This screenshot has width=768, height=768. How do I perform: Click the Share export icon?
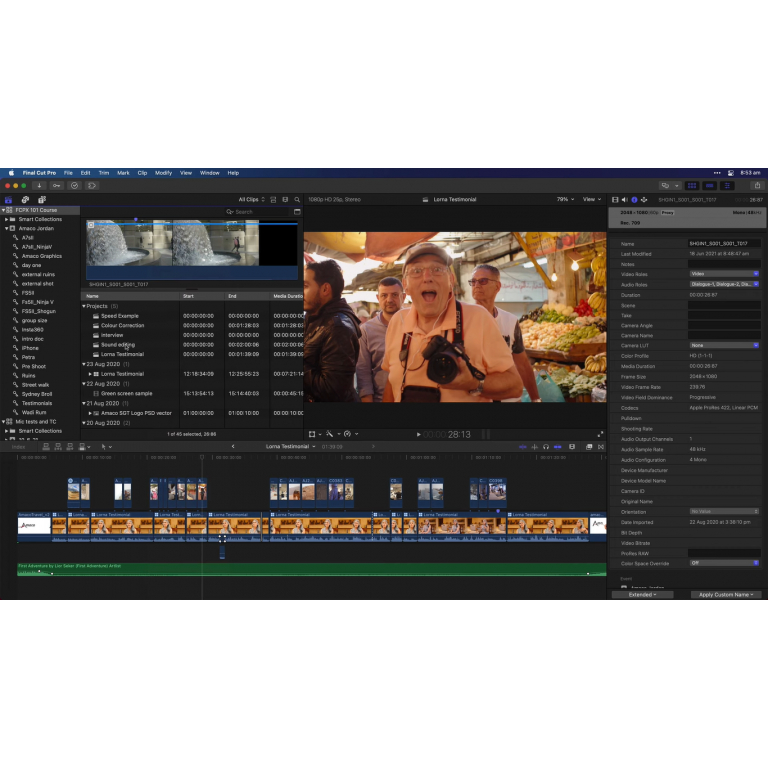(757, 186)
